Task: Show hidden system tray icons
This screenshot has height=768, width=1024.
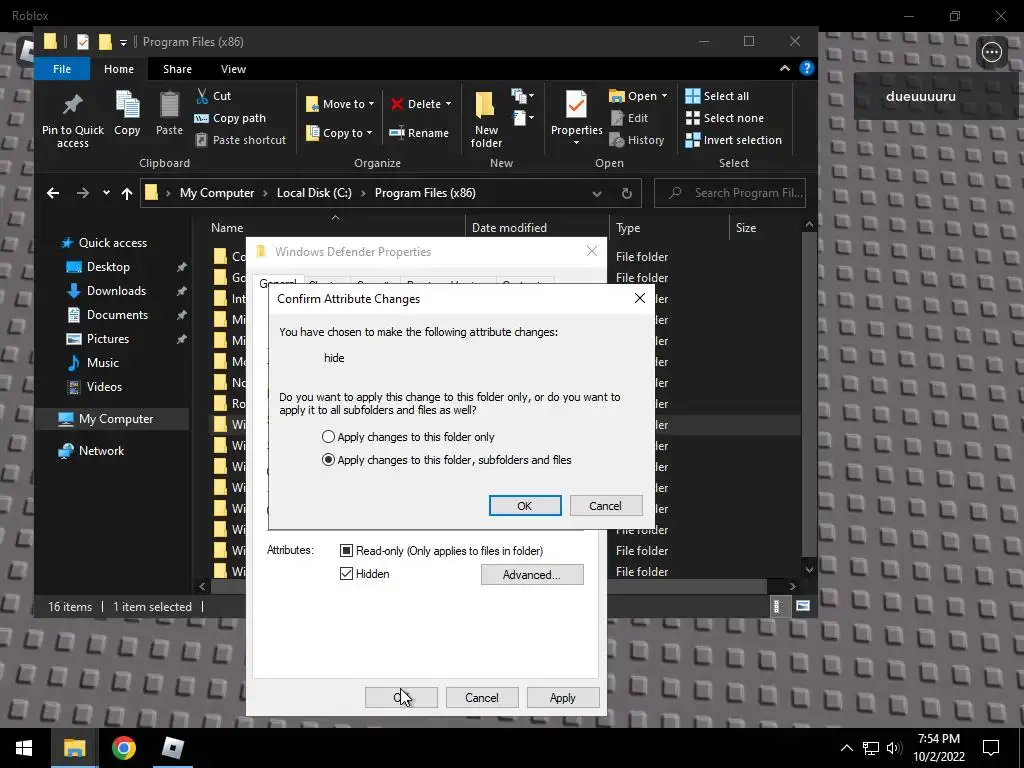Action: [846, 748]
